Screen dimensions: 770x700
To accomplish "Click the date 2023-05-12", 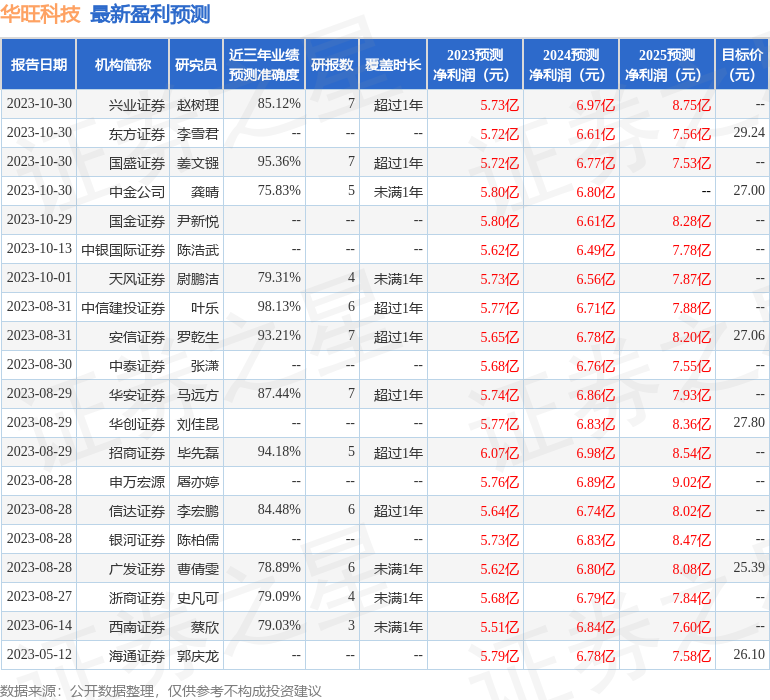I will coord(39,654).
